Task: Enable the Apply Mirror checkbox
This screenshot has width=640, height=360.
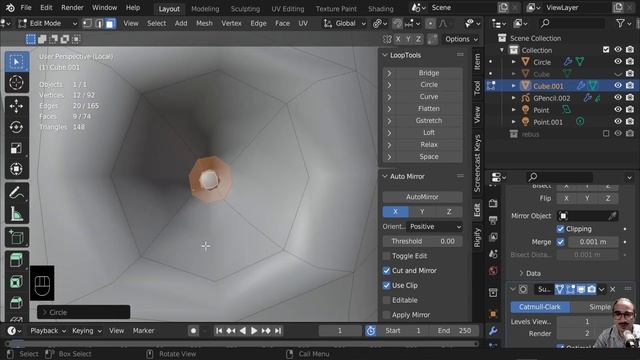Action: tap(386, 315)
